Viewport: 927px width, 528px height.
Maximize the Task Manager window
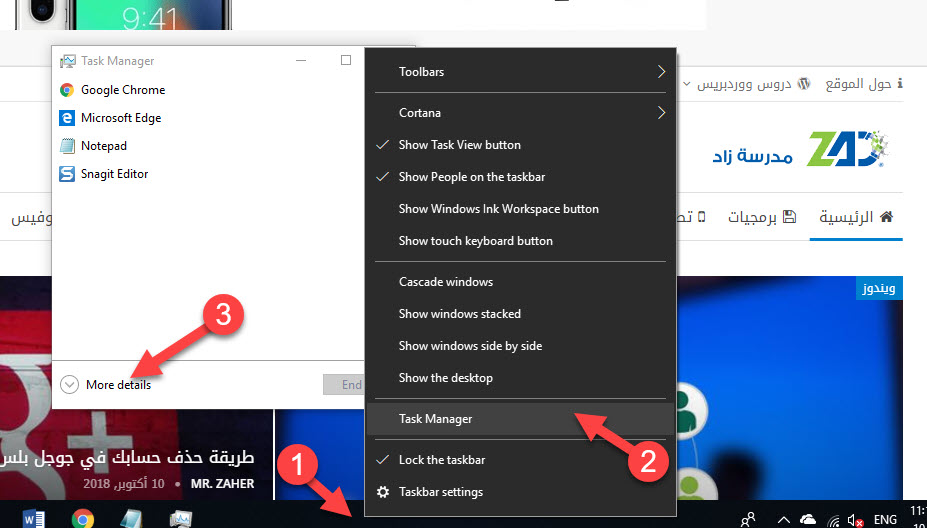click(346, 60)
